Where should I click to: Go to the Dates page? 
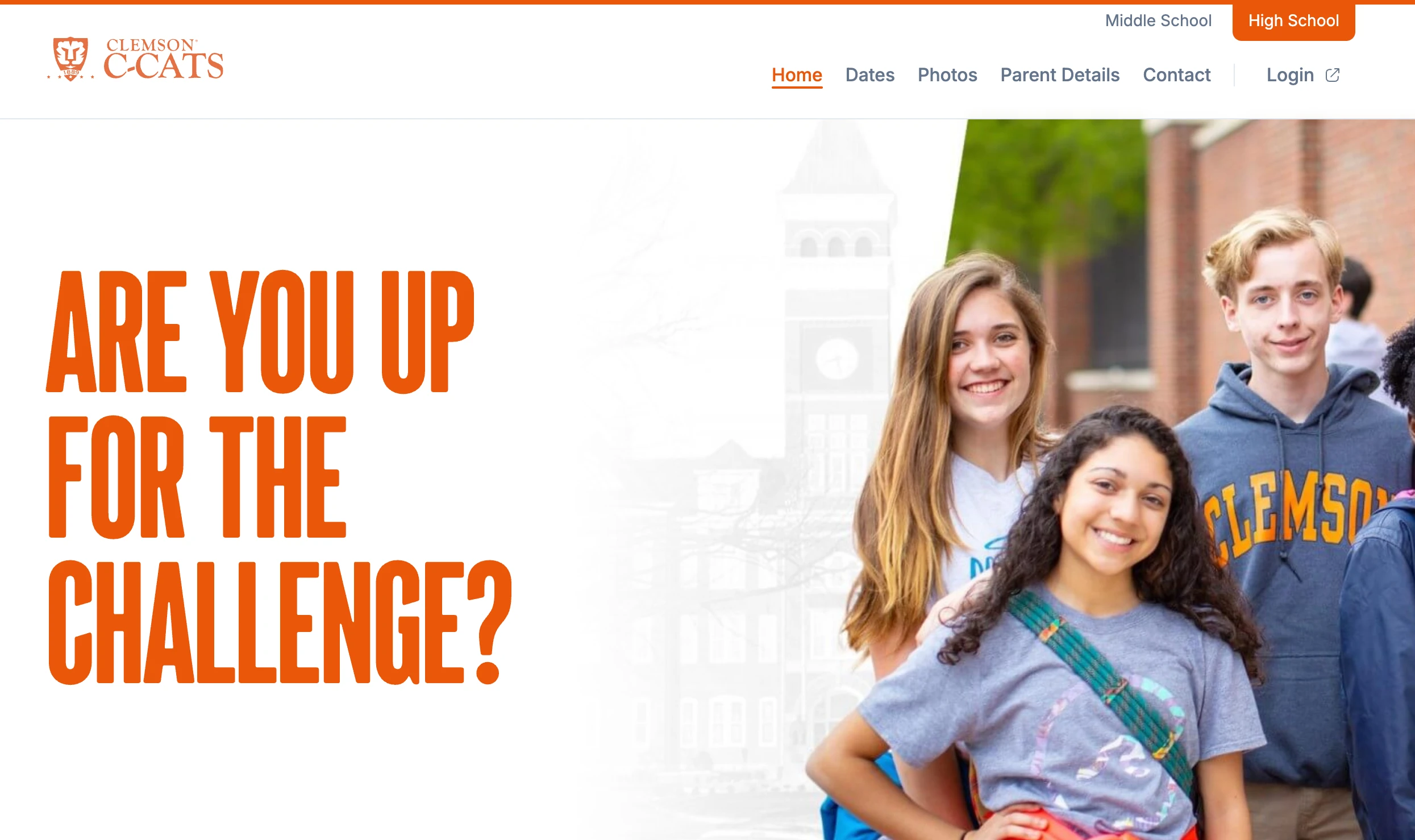pyautogui.click(x=869, y=75)
